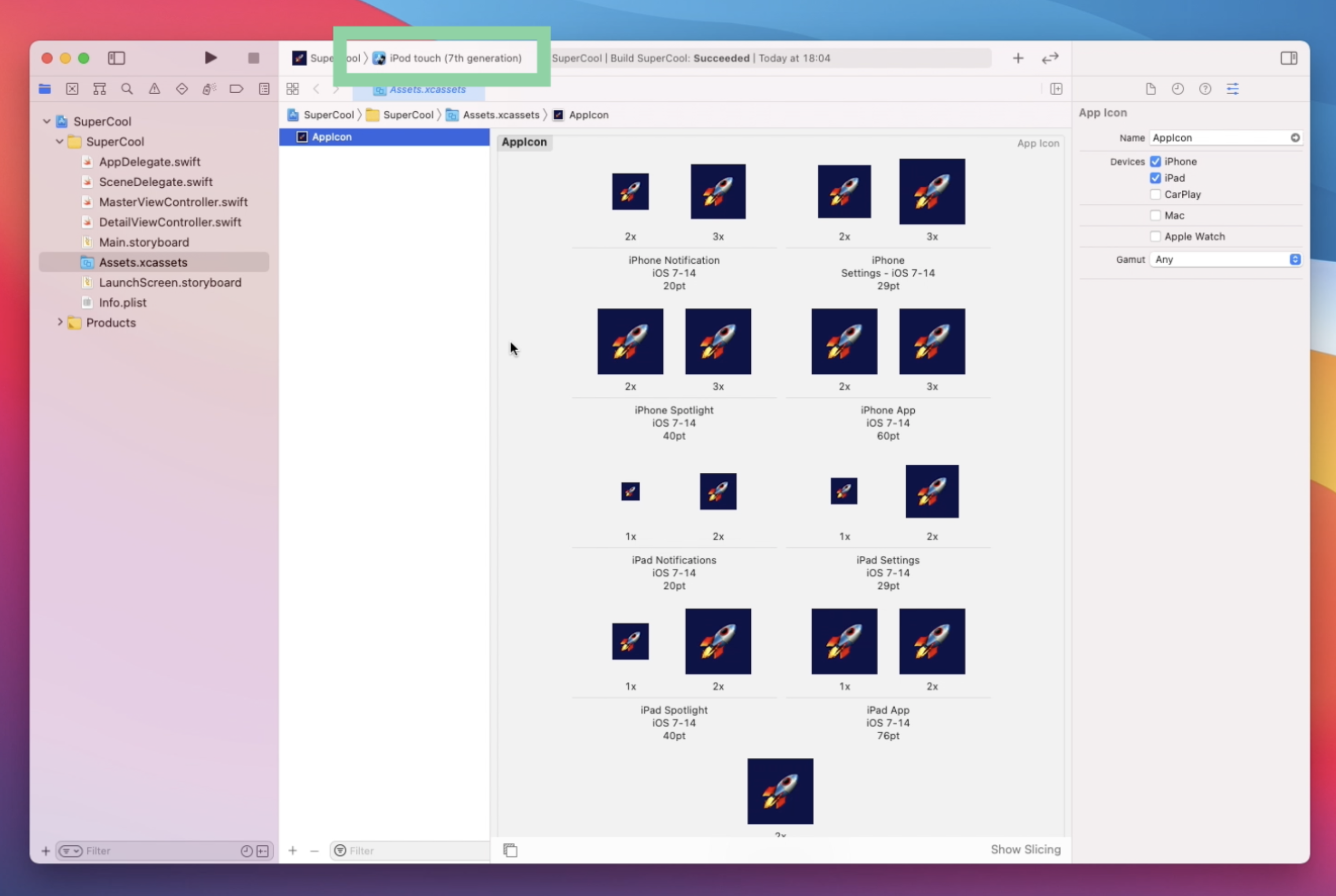
Task: Select the iPhone App 60pt 3x icon
Action: point(931,342)
